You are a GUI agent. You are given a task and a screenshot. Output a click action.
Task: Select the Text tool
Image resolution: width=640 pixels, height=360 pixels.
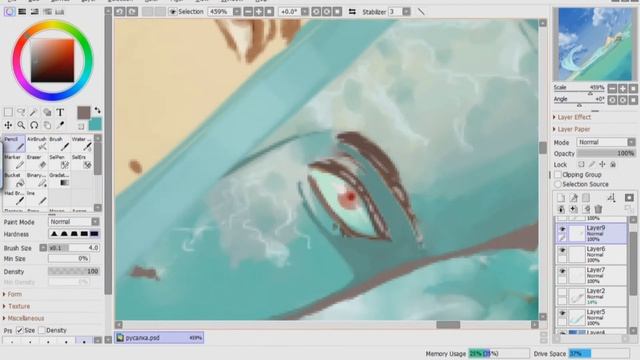pos(60,112)
